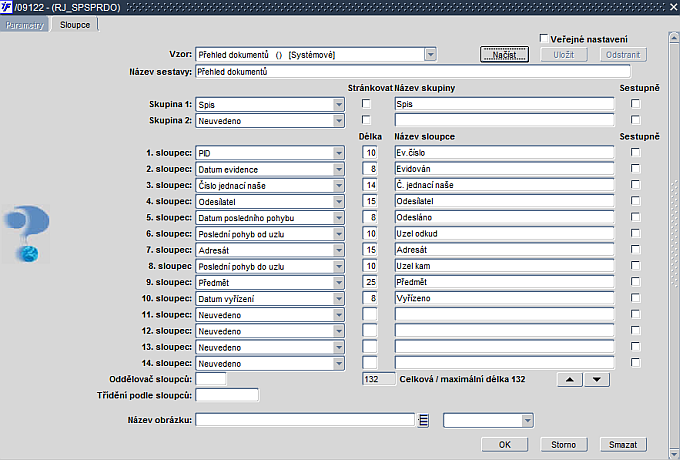Click the Název sestavy input field
Screen dimensions: 680x460
coord(413,72)
